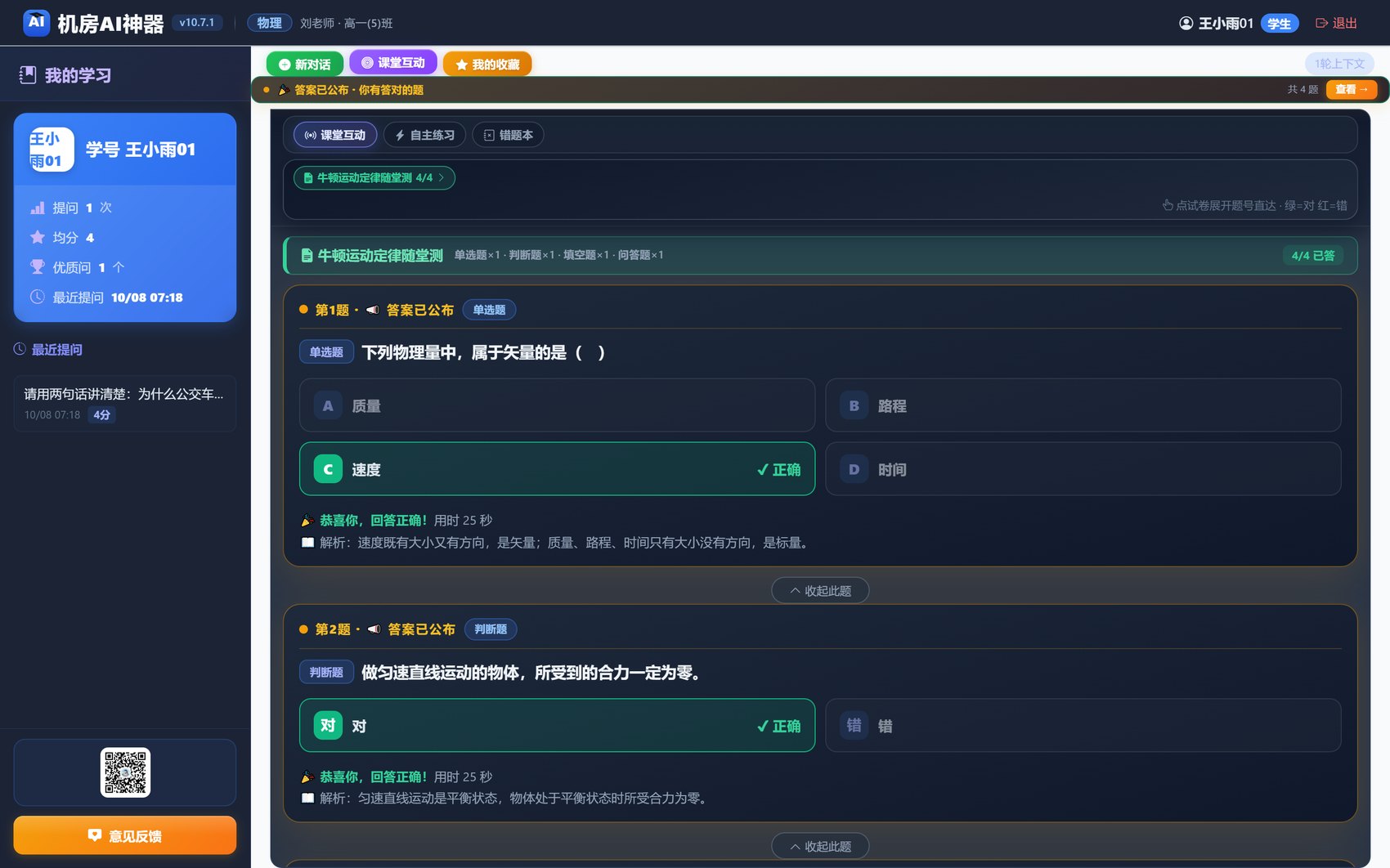Click the 学生 role badge
The width and height of the screenshot is (1390, 868).
coord(1280,24)
